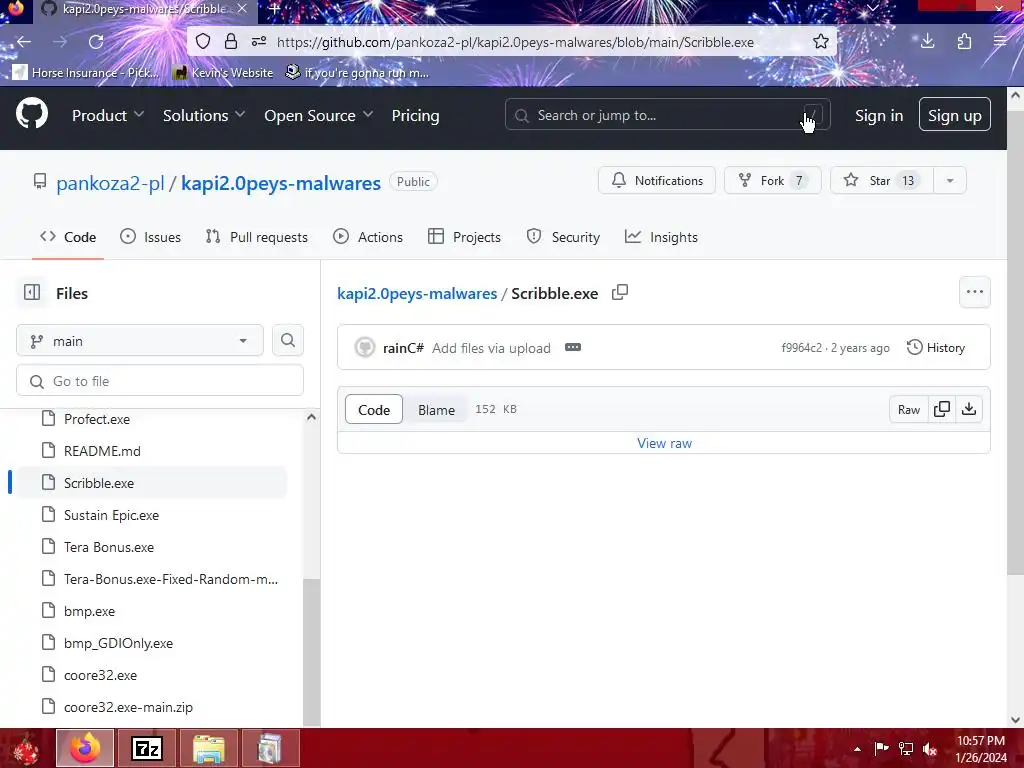This screenshot has height=768, width=1024.
Task: Select the Code view toggle
Action: click(374, 409)
